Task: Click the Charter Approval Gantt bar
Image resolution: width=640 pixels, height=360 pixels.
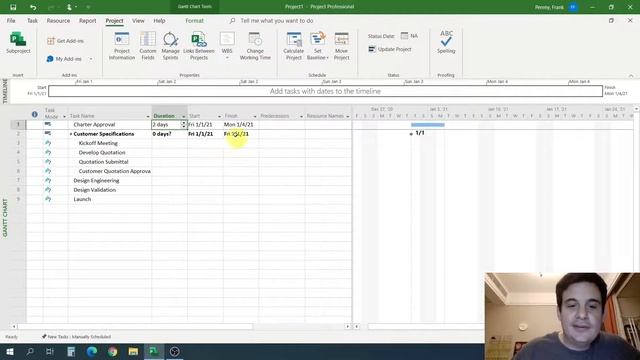Action: pos(428,124)
